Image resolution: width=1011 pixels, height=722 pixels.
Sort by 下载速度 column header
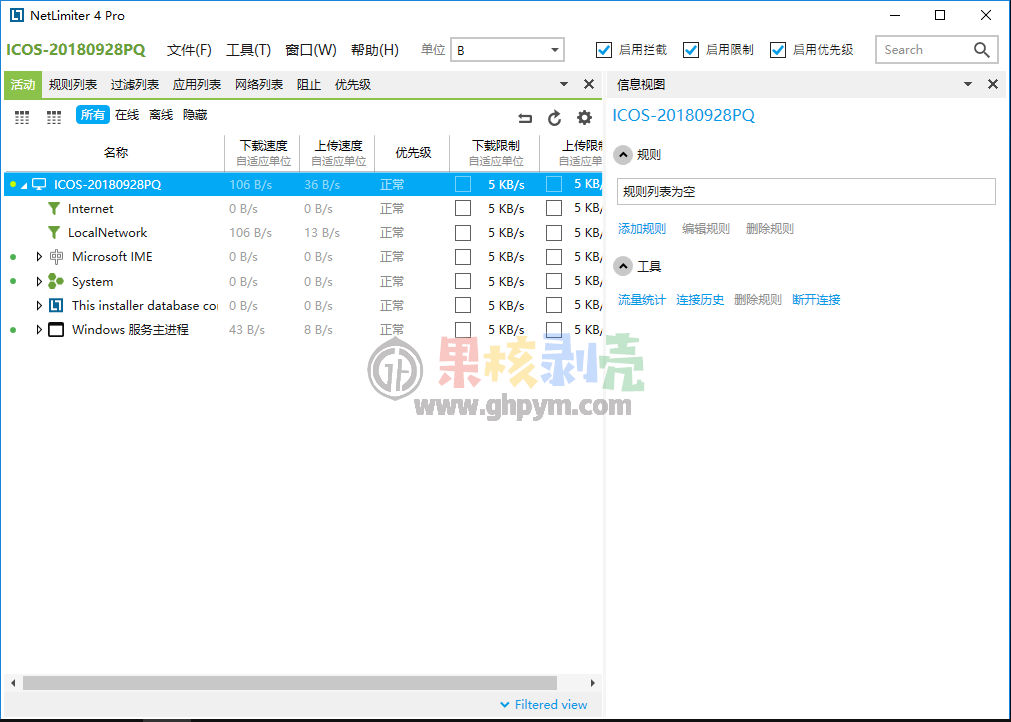coord(263,153)
